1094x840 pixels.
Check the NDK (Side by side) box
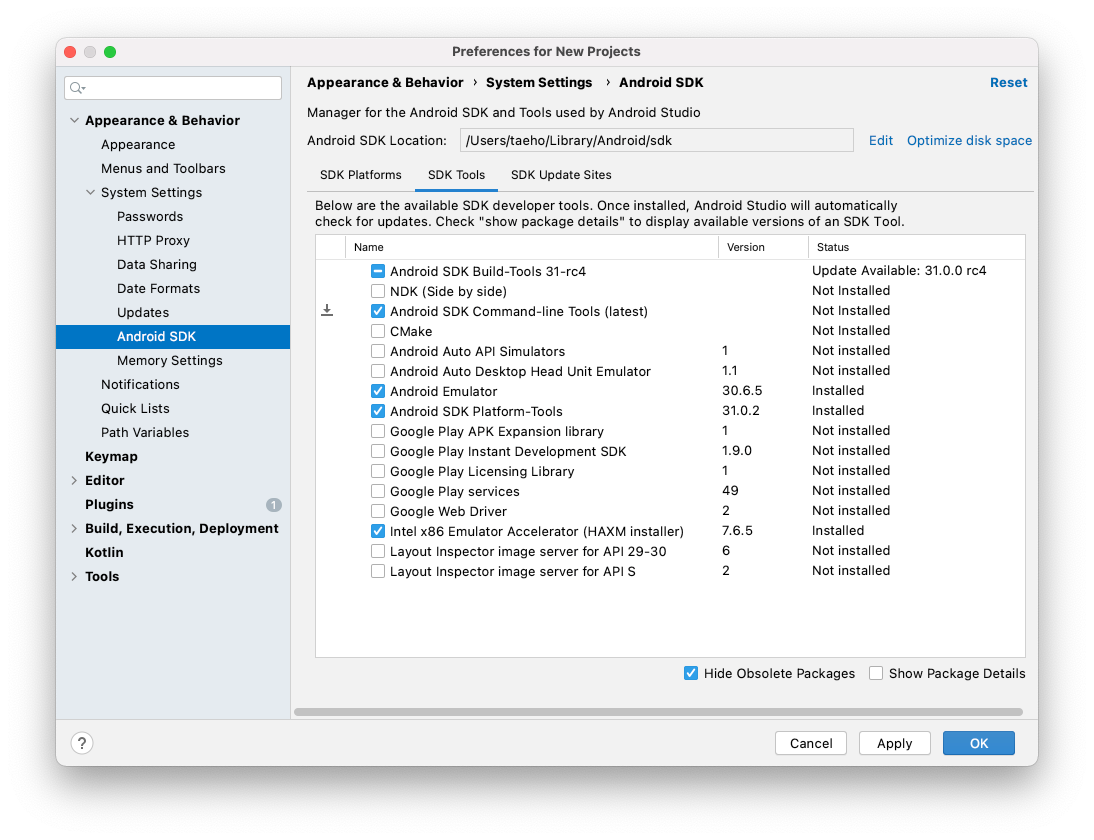[x=377, y=291]
